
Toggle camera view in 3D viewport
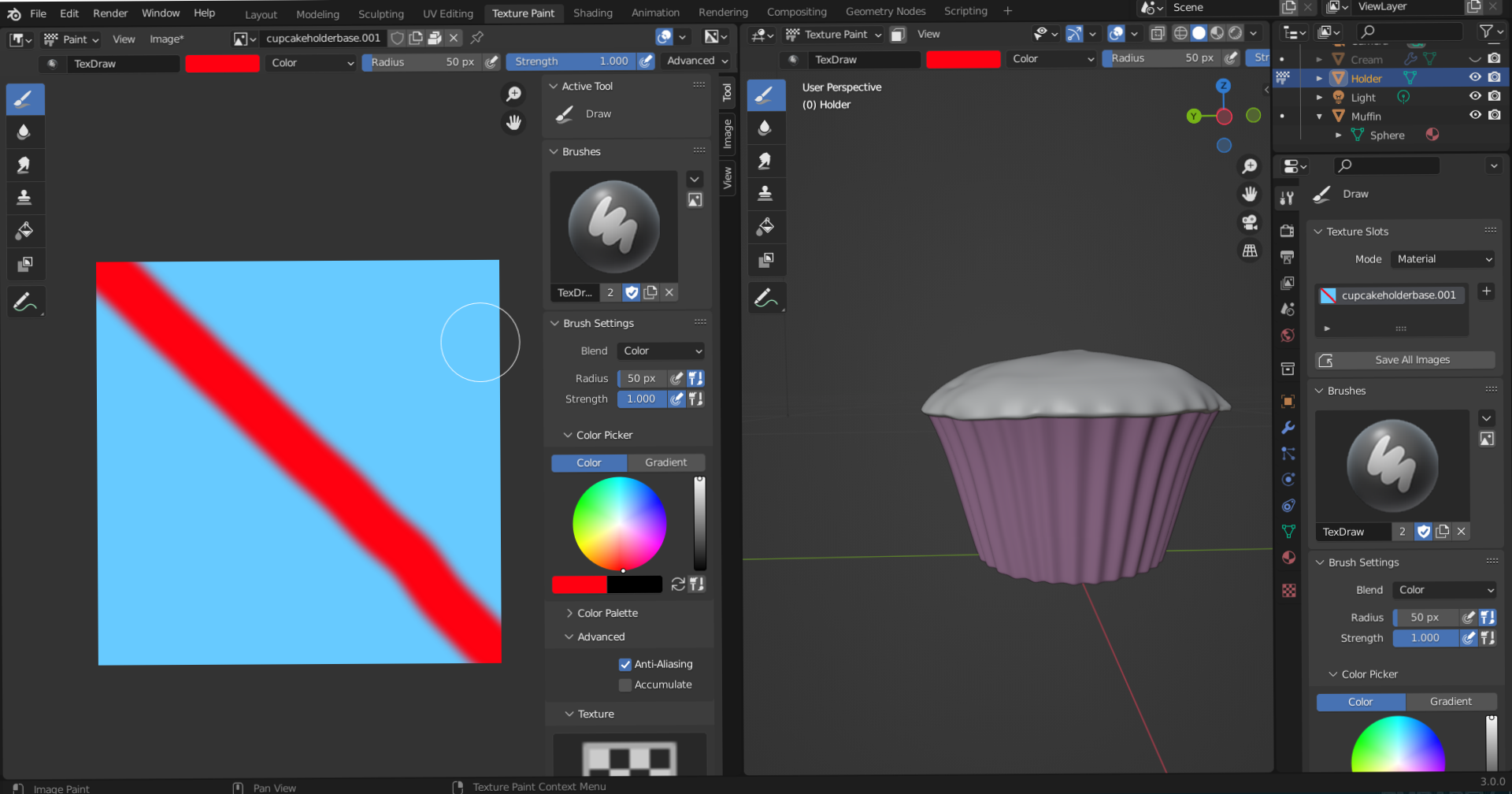[x=1250, y=222]
